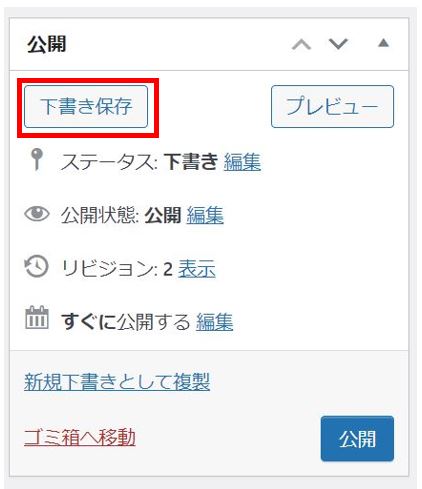Collapse the 公開 panel with the triangle toggle
Screen dimensions: 422x489
click(384, 43)
